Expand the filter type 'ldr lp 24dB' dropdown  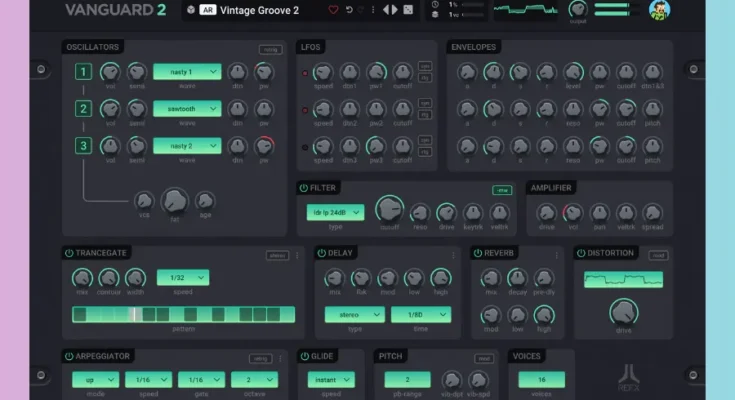coord(335,212)
